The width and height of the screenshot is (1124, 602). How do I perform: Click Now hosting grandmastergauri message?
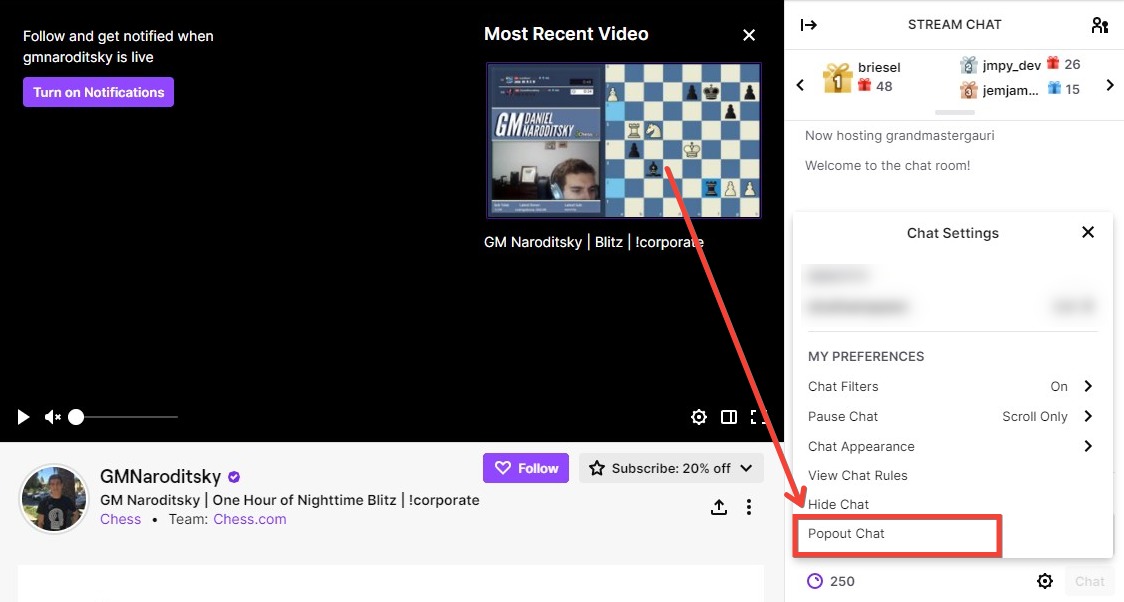click(x=900, y=135)
